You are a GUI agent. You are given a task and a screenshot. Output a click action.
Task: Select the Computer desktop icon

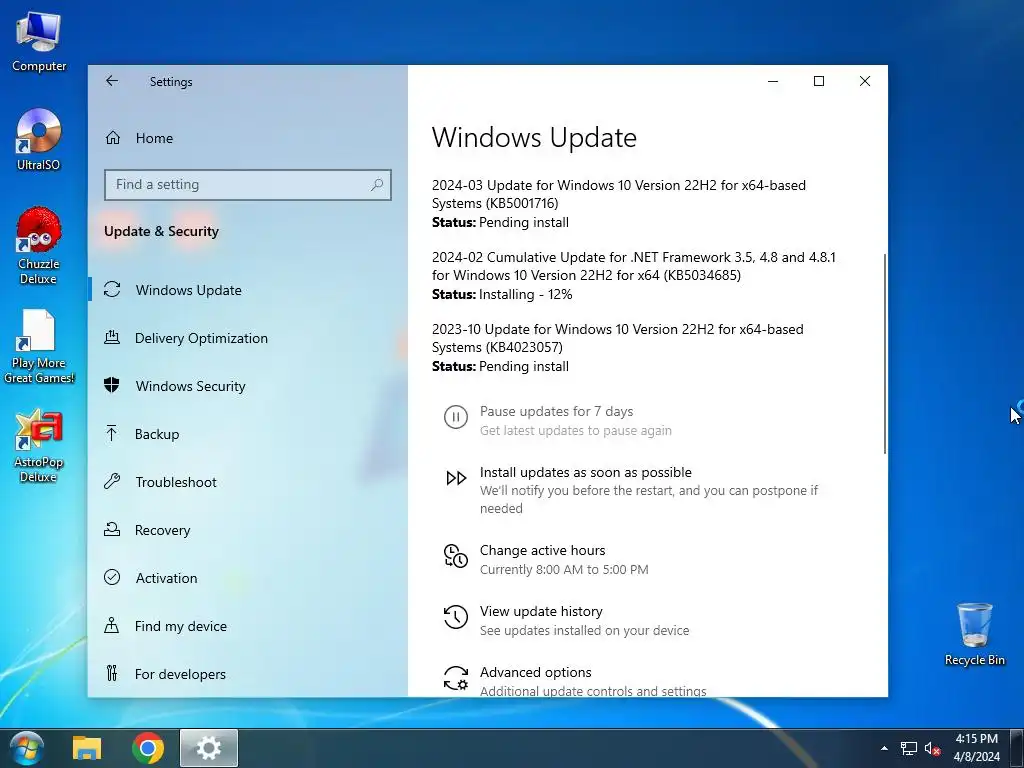pyautogui.click(x=39, y=41)
